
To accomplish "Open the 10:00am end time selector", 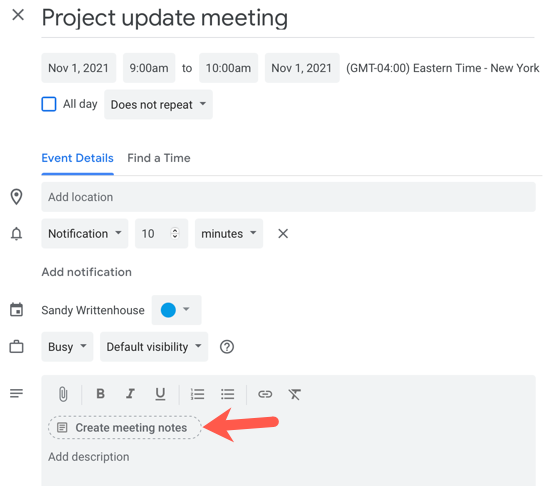I will click(228, 68).
